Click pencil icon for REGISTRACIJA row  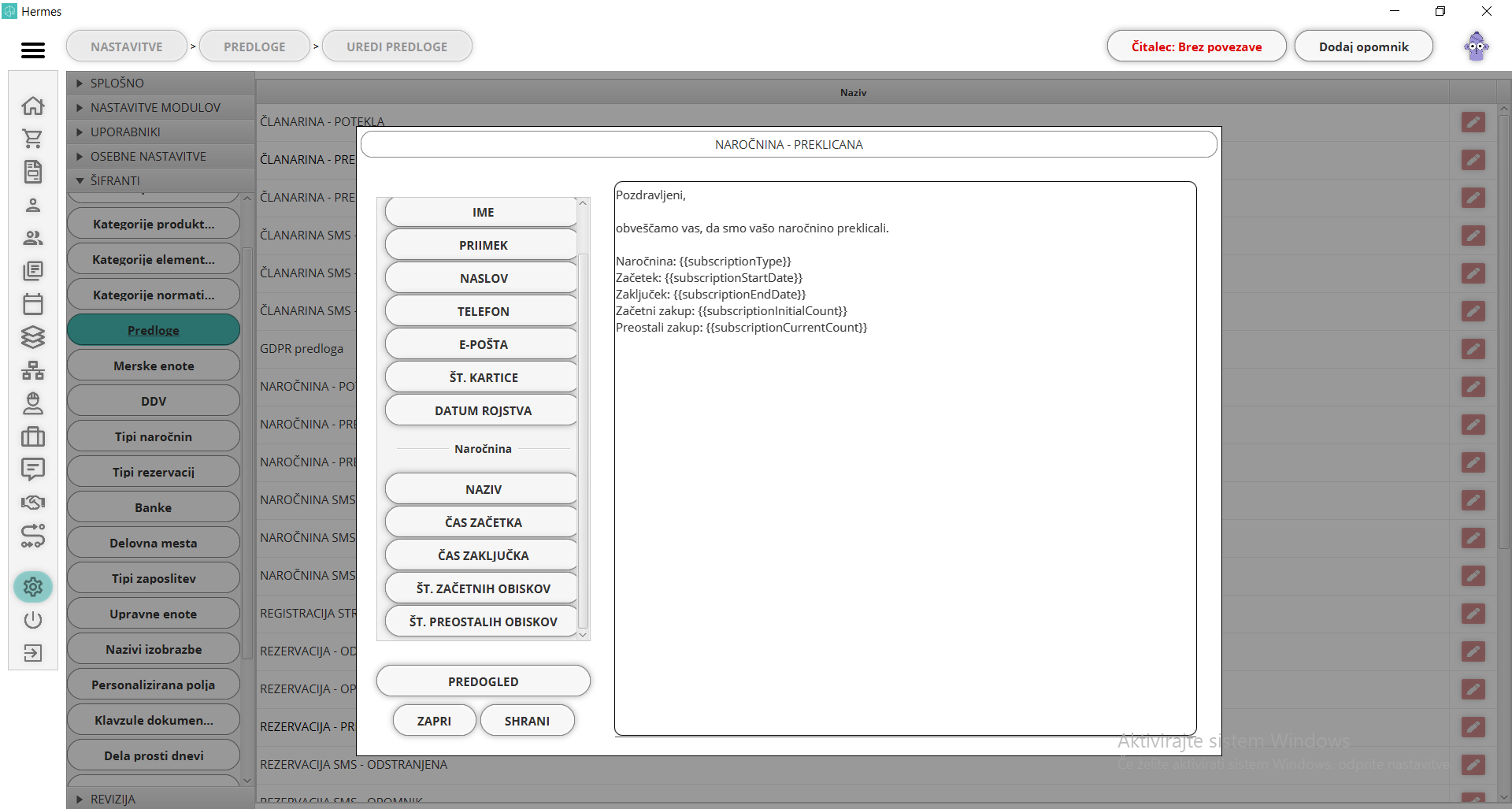[x=1473, y=614]
